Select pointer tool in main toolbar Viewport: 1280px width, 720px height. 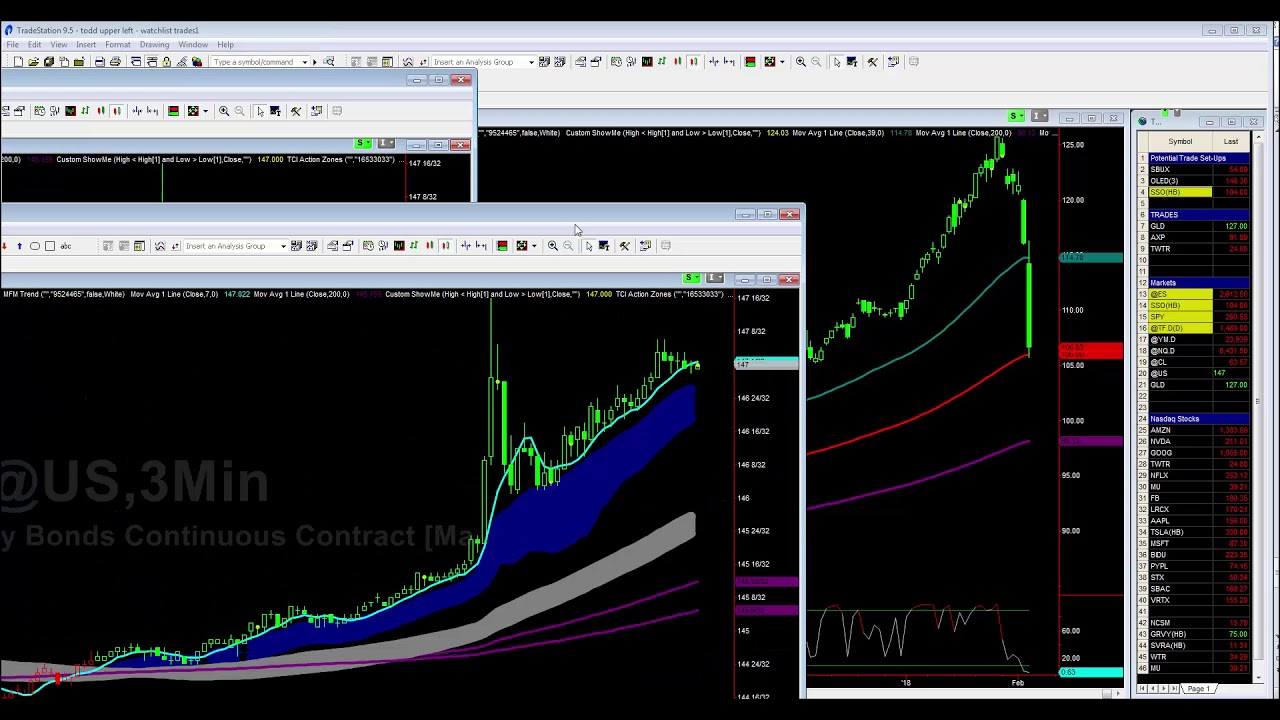(x=837, y=61)
